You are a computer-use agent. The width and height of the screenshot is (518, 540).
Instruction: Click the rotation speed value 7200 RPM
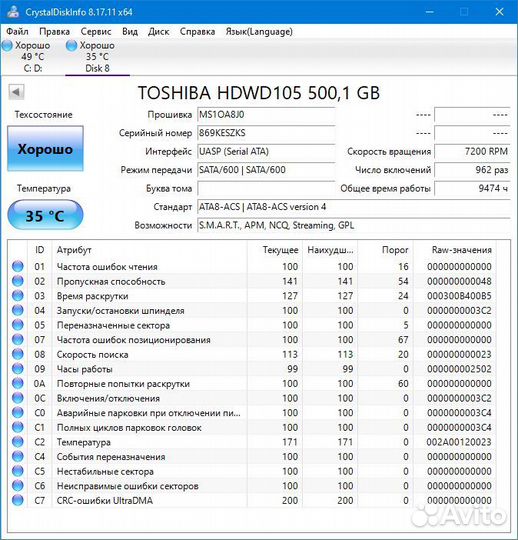(472, 152)
